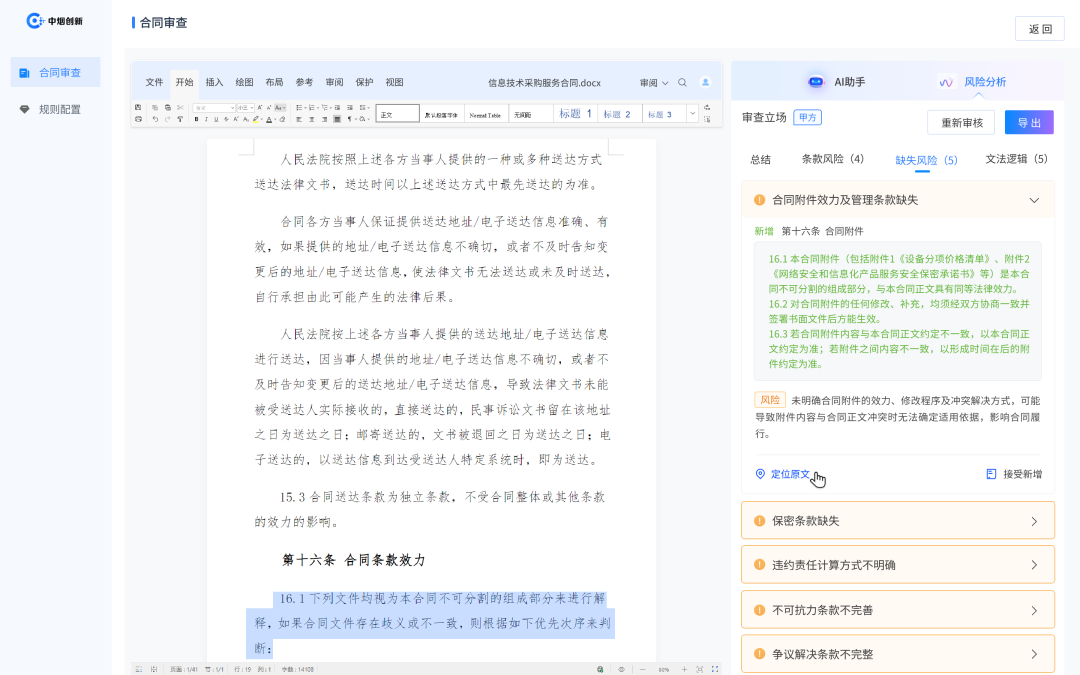Increase font size with the larger A
Image resolution: width=1080 pixels, height=675 pixels.
pyautogui.click(x=260, y=107)
